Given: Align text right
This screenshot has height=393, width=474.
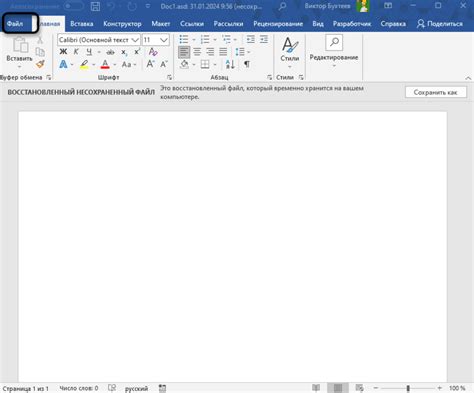Looking at the screenshot, I should point(210,52).
